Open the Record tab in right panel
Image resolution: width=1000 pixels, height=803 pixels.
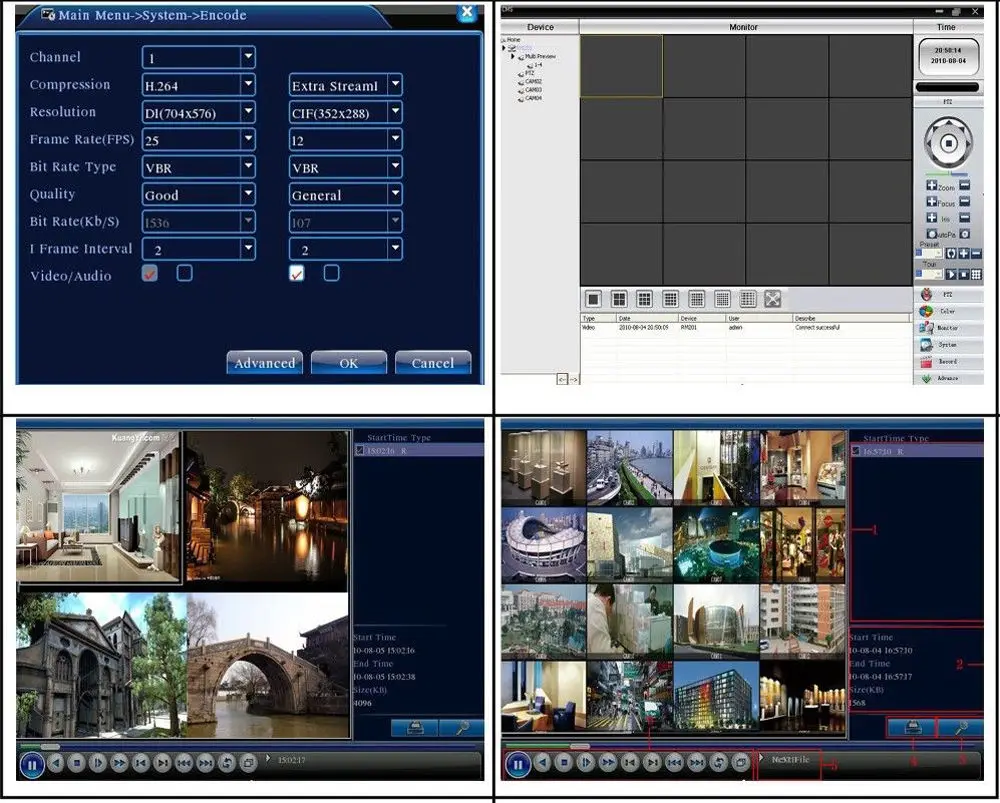coord(947,361)
